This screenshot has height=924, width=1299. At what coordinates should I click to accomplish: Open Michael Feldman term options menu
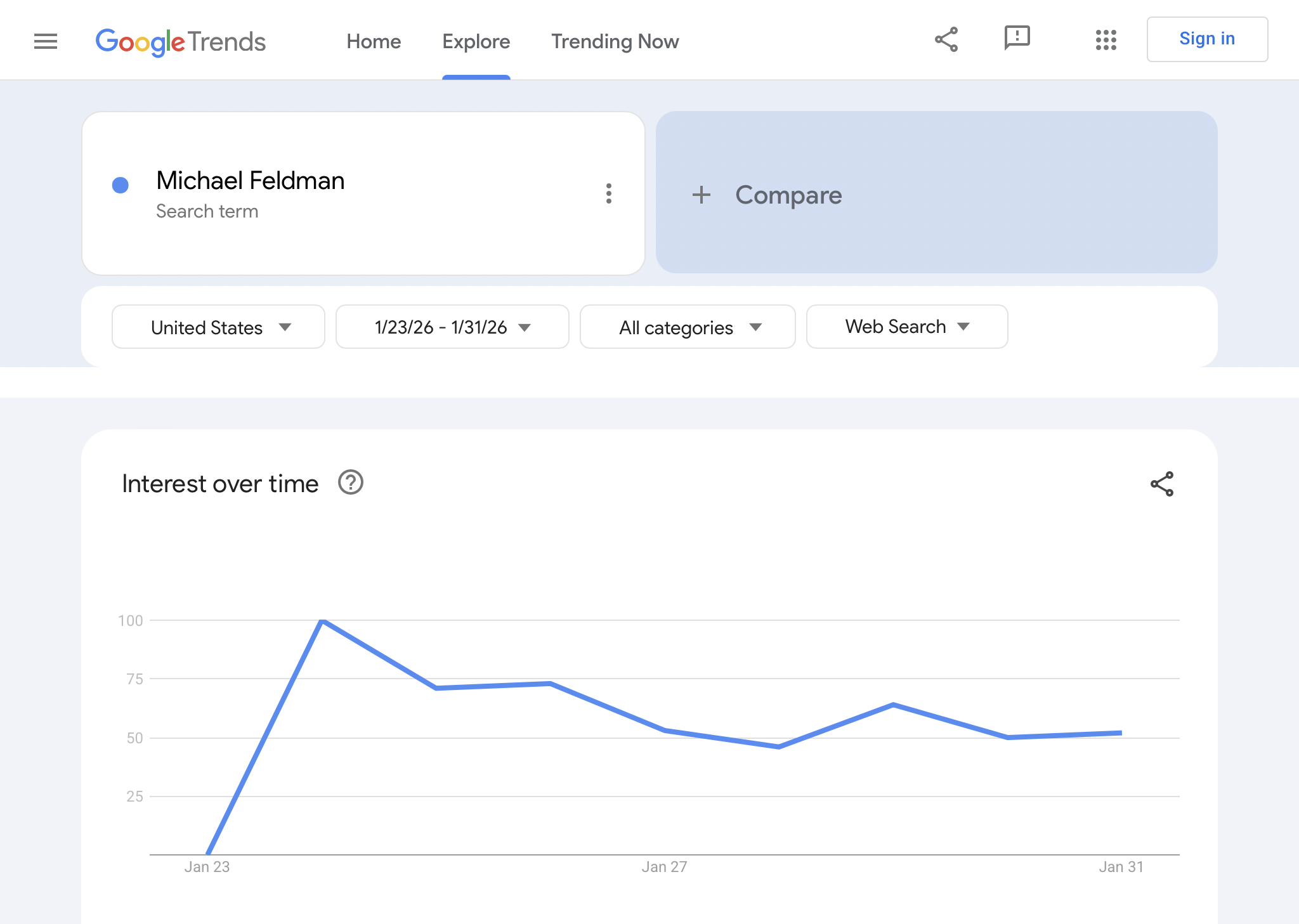pyautogui.click(x=608, y=193)
